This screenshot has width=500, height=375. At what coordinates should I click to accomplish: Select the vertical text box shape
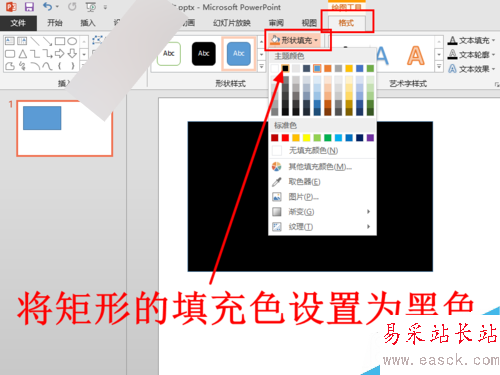(x=22, y=41)
